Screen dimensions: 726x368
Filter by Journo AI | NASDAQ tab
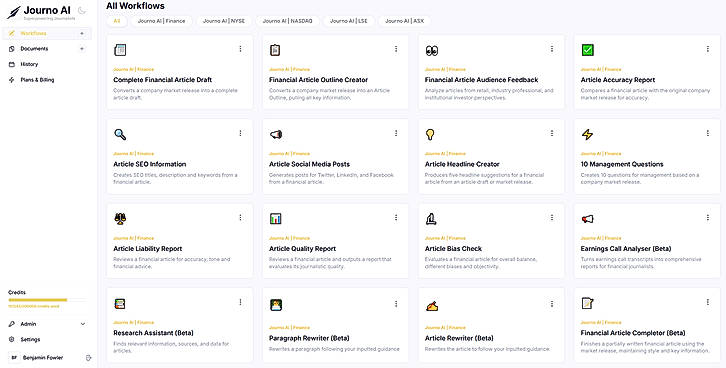tap(288, 21)
